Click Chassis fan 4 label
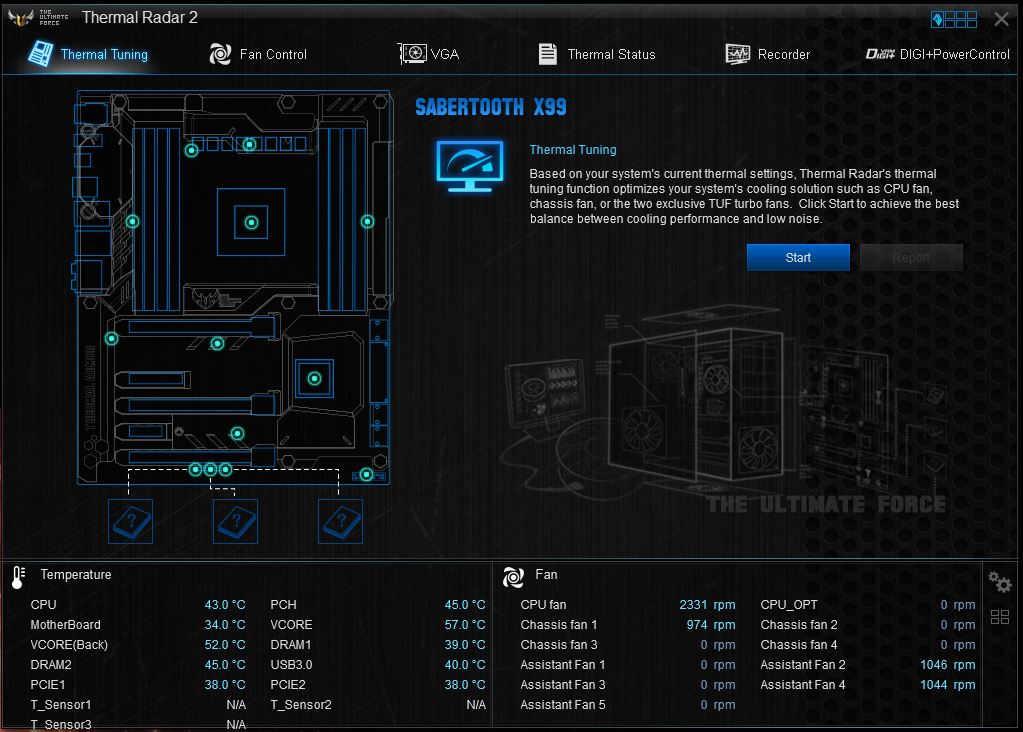The image size is (1023, 732). (x=799, y=645)
